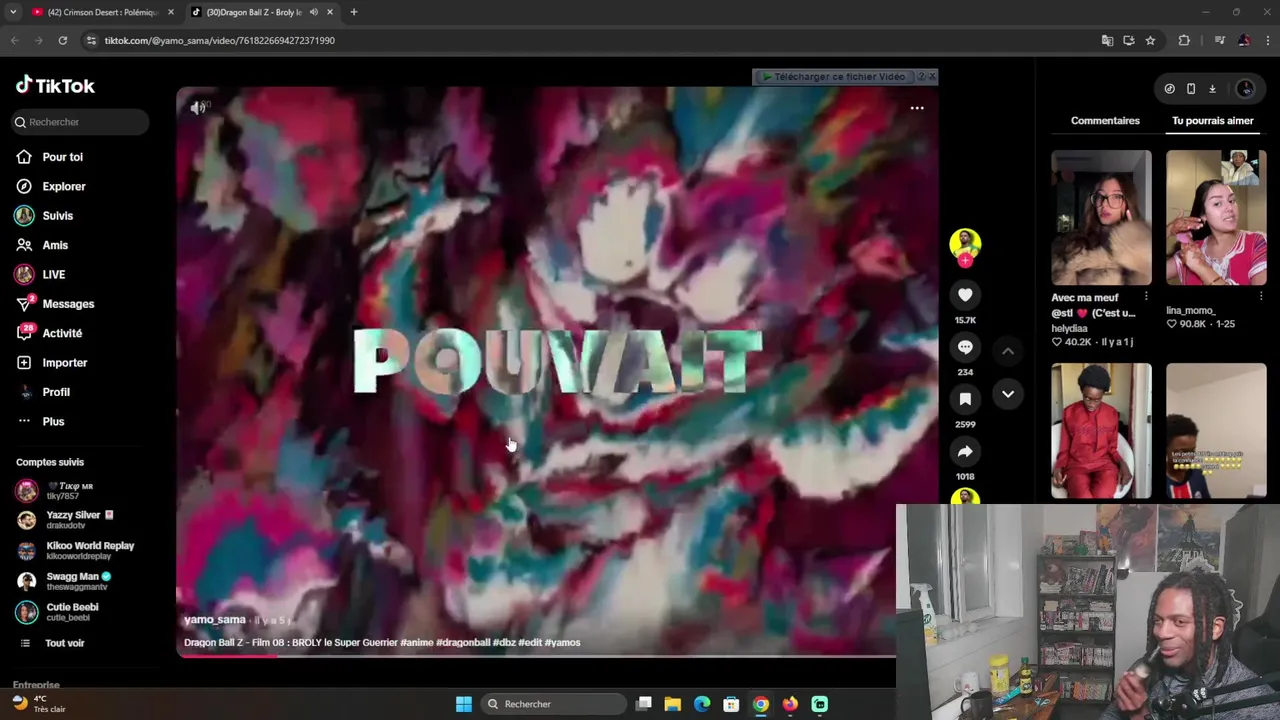Open options dots beside lina_momo_ video
The width and height of the screenshot is (1280, 720).
click(x=1260, y=297)
